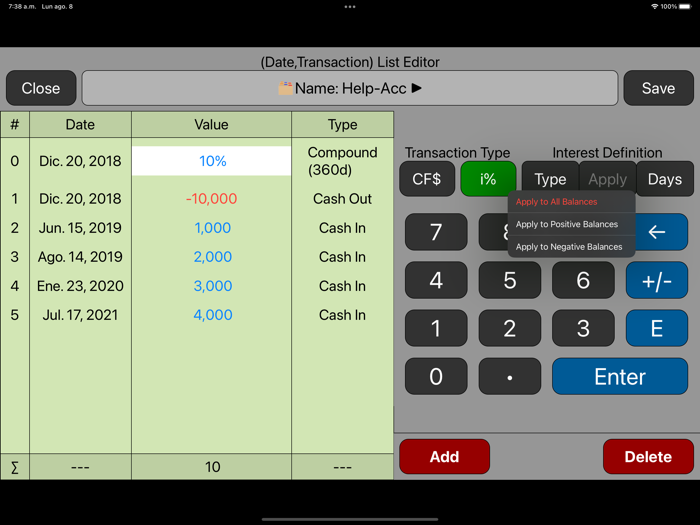
Task: Select date Ene. 23, 2020
Action: click(x=80, y=286)
